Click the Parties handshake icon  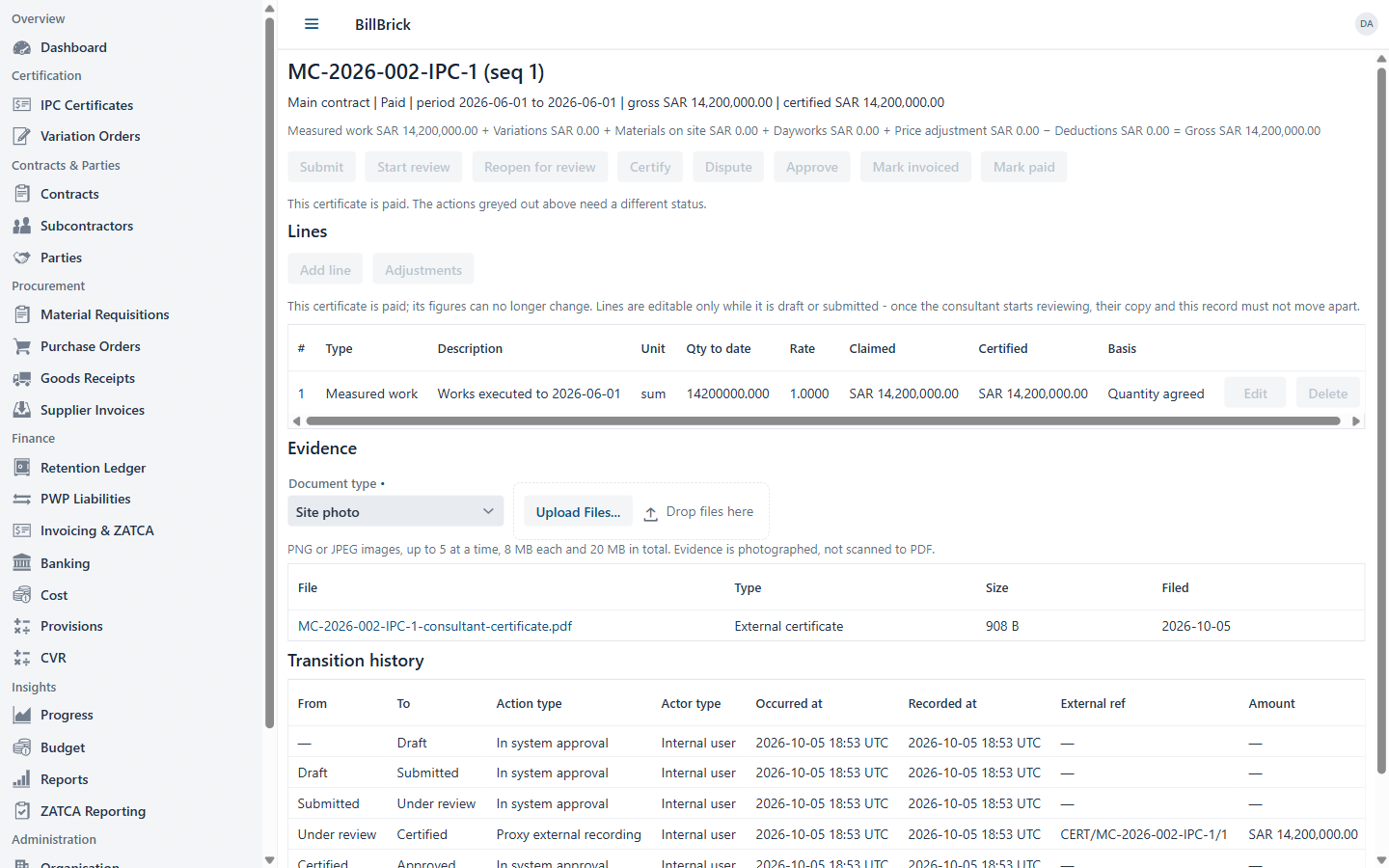pyautogui.click(x=22, y=258)
